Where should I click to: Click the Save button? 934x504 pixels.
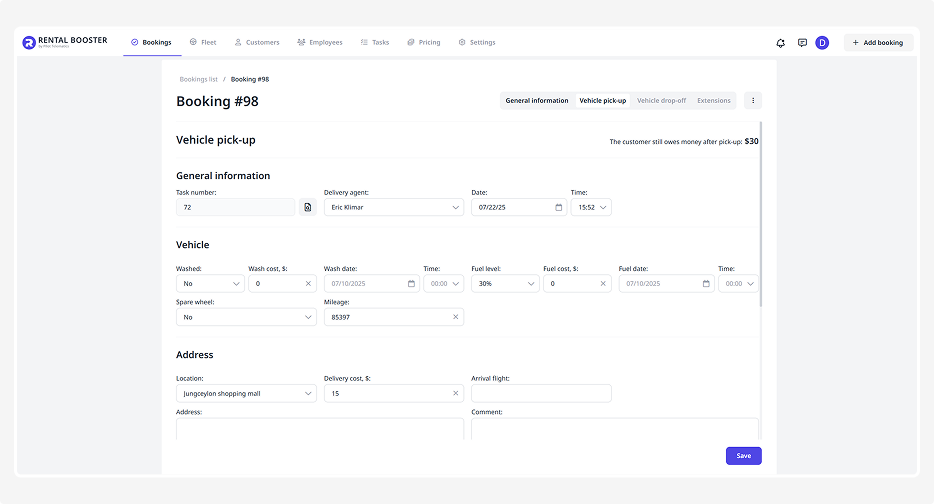point(743,456)
